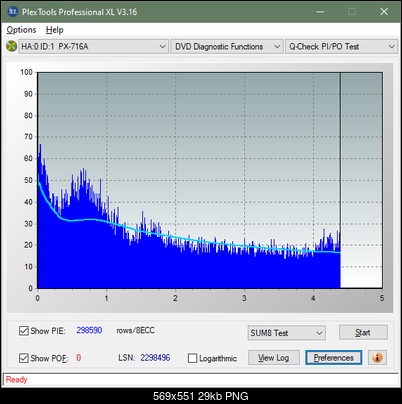The image size is (402, 404).
Task: Open the Preferences button
Action: [x=334, y=358]
